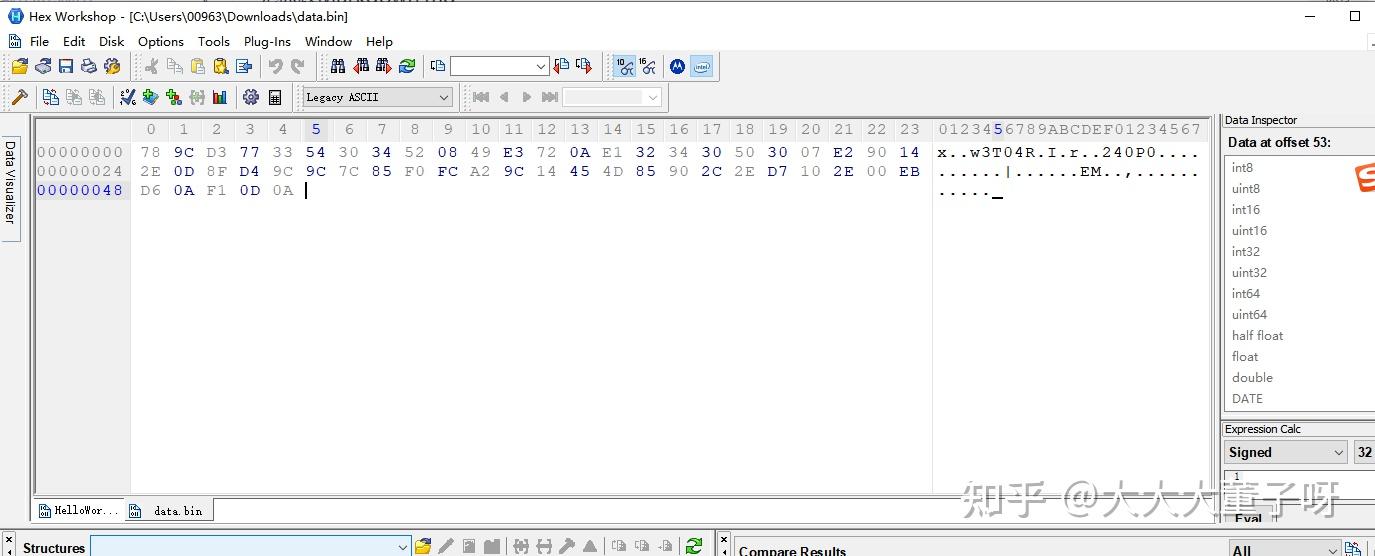Click the First bookmark navigation arrow
This screenshot has height=556, width=1375.
click(481, 97)
